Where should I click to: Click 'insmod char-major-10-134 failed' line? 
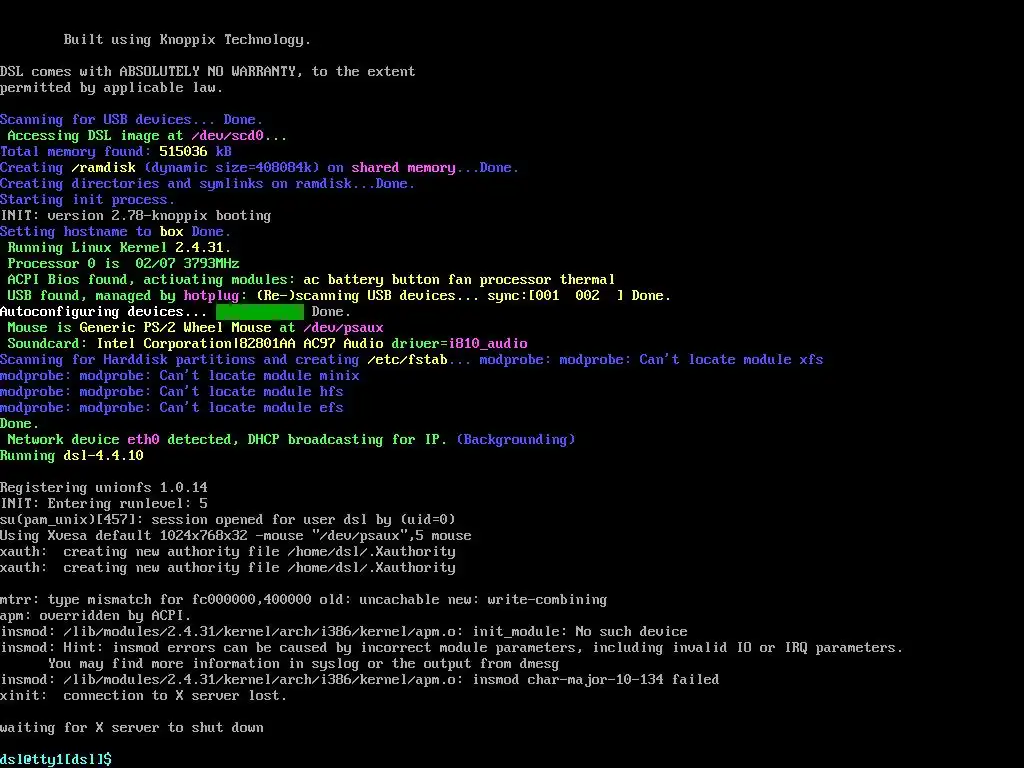tap(360, 680)
